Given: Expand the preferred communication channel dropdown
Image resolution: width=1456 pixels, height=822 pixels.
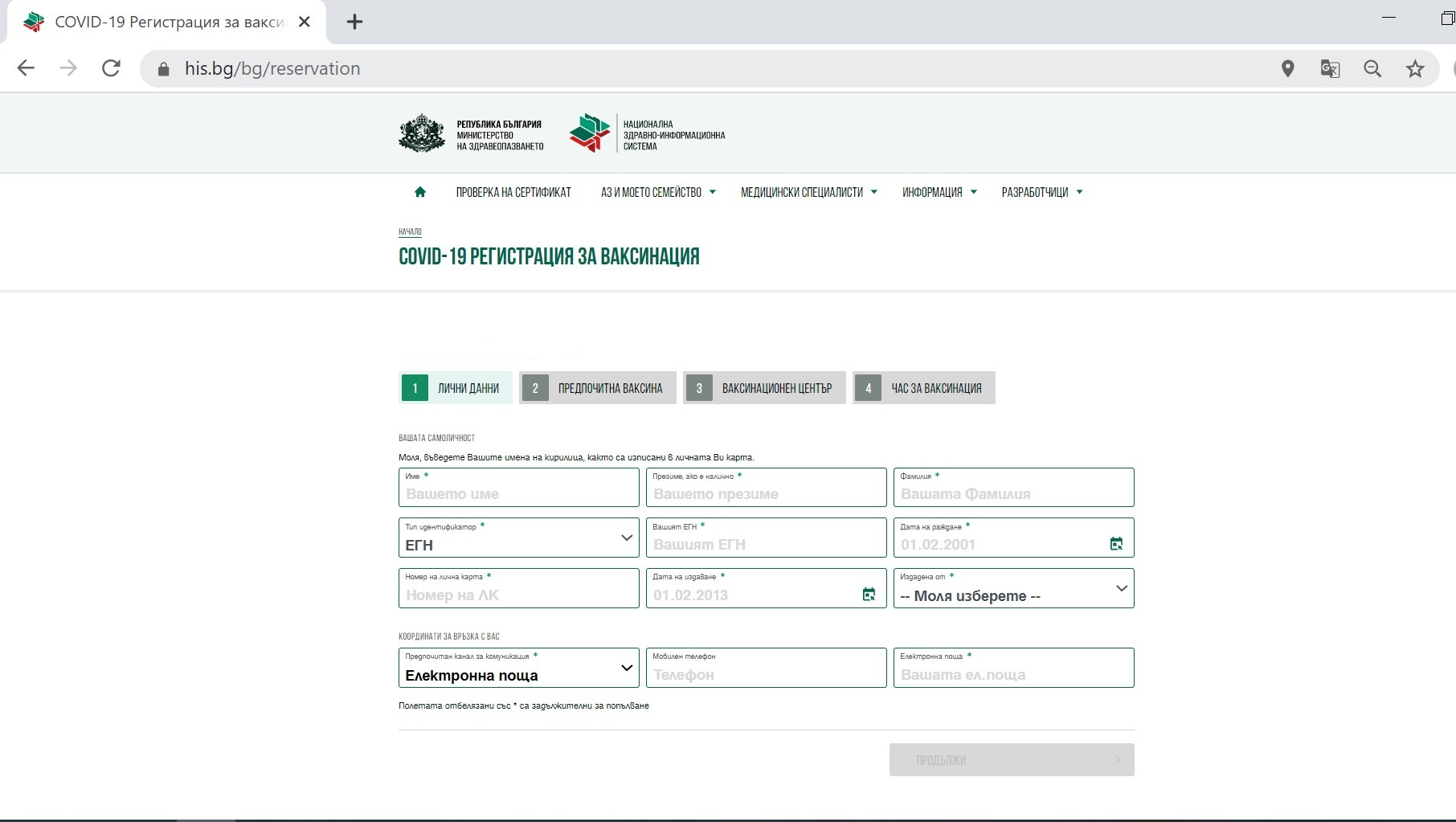Looking at the screenshot, I should (518, 668).
